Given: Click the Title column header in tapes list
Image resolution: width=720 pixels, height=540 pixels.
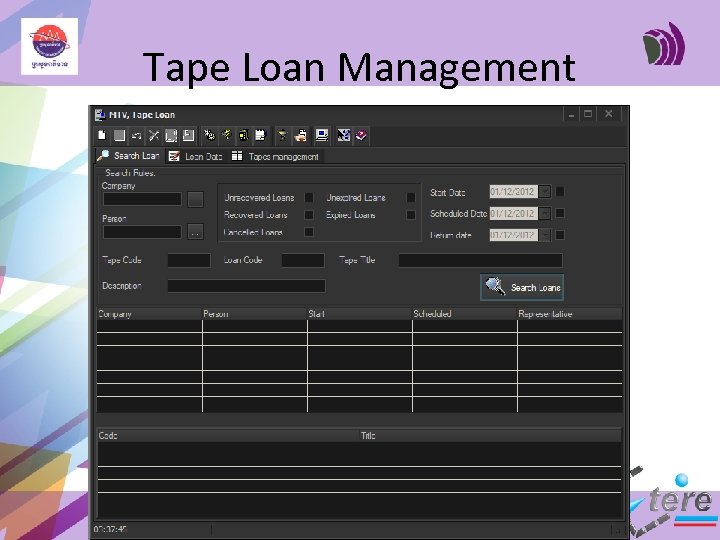Looking at the screenshot, I should tap(490, 435).
